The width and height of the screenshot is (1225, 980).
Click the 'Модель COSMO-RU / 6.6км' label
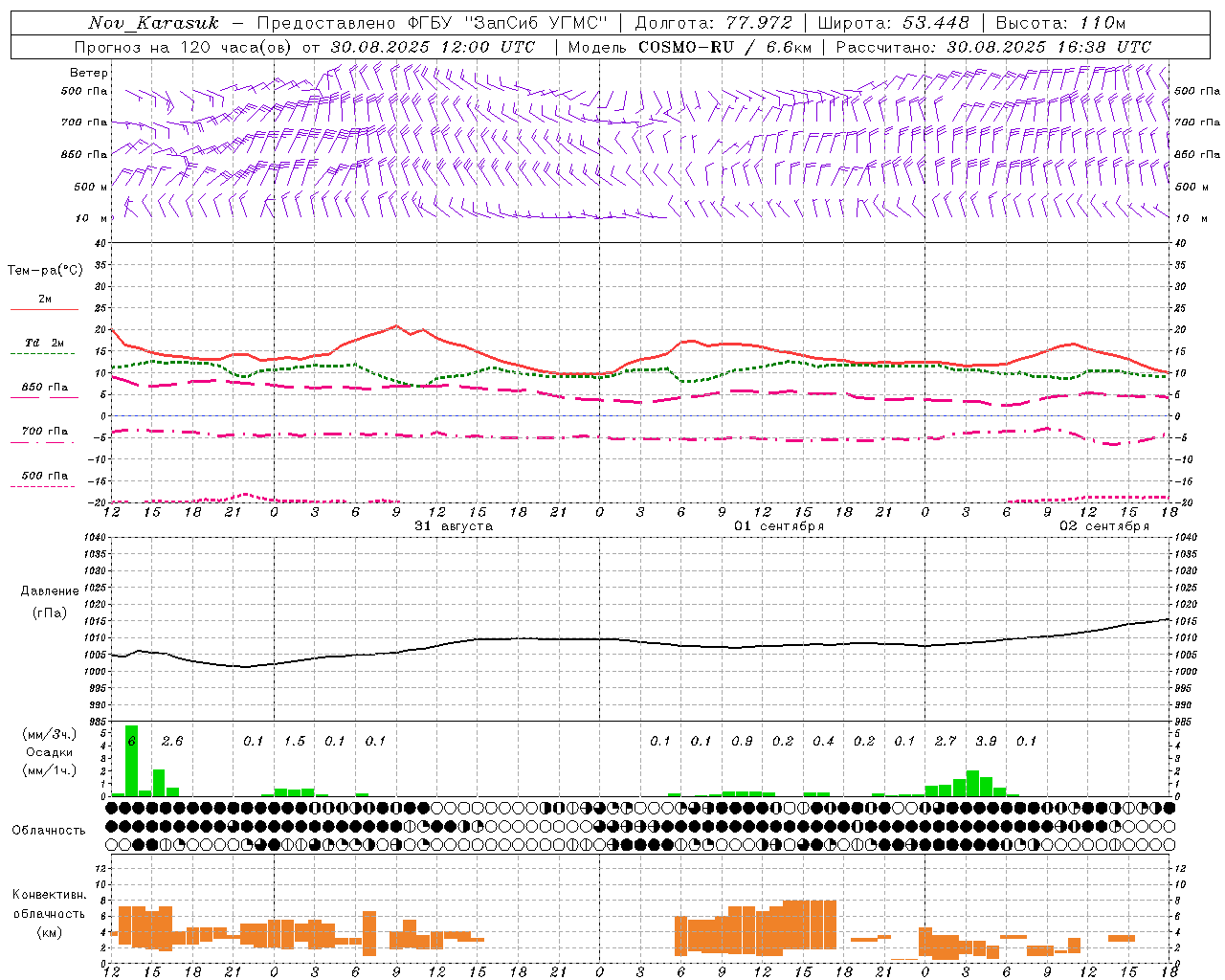(689, 47)
